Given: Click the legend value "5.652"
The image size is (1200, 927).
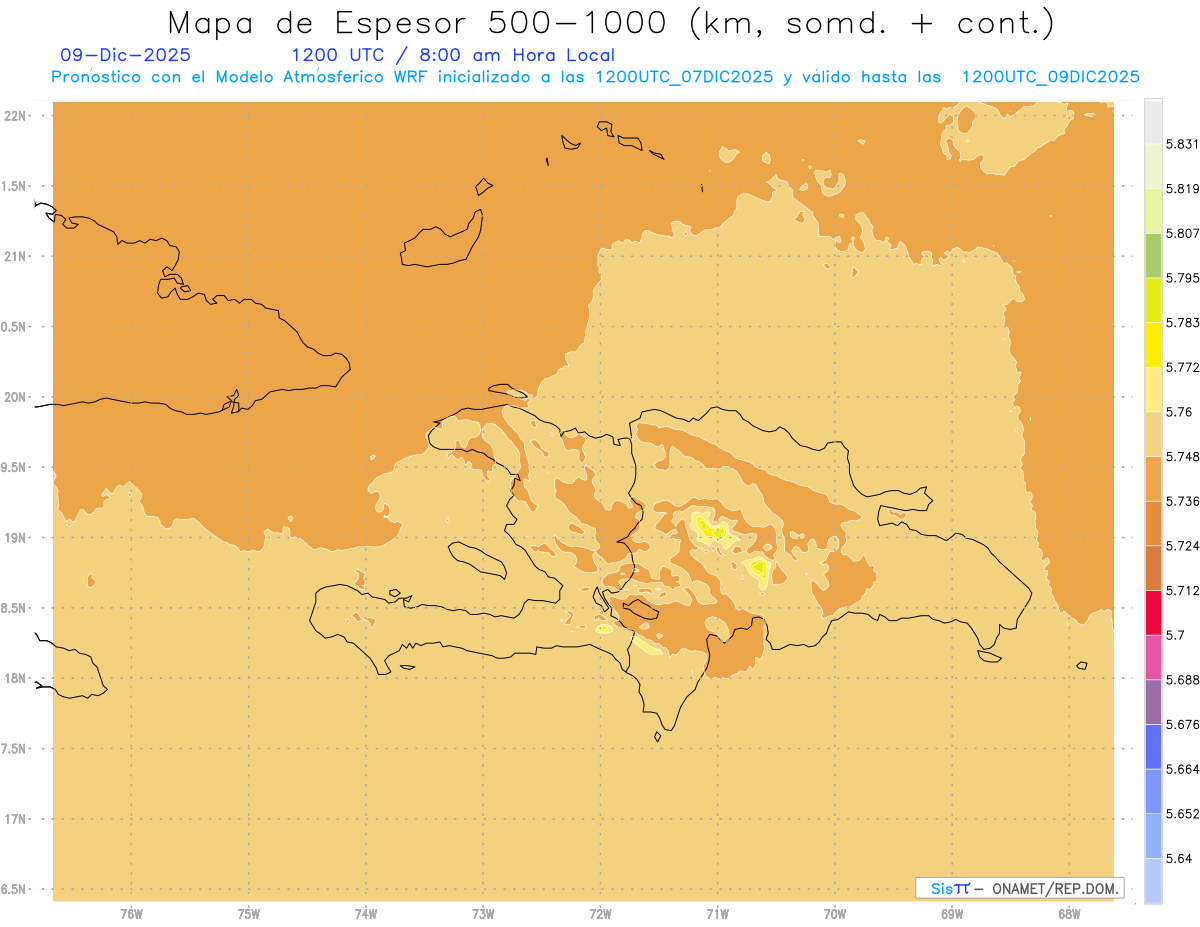Looking at the screenshot, I should [x=1182, y=813].
